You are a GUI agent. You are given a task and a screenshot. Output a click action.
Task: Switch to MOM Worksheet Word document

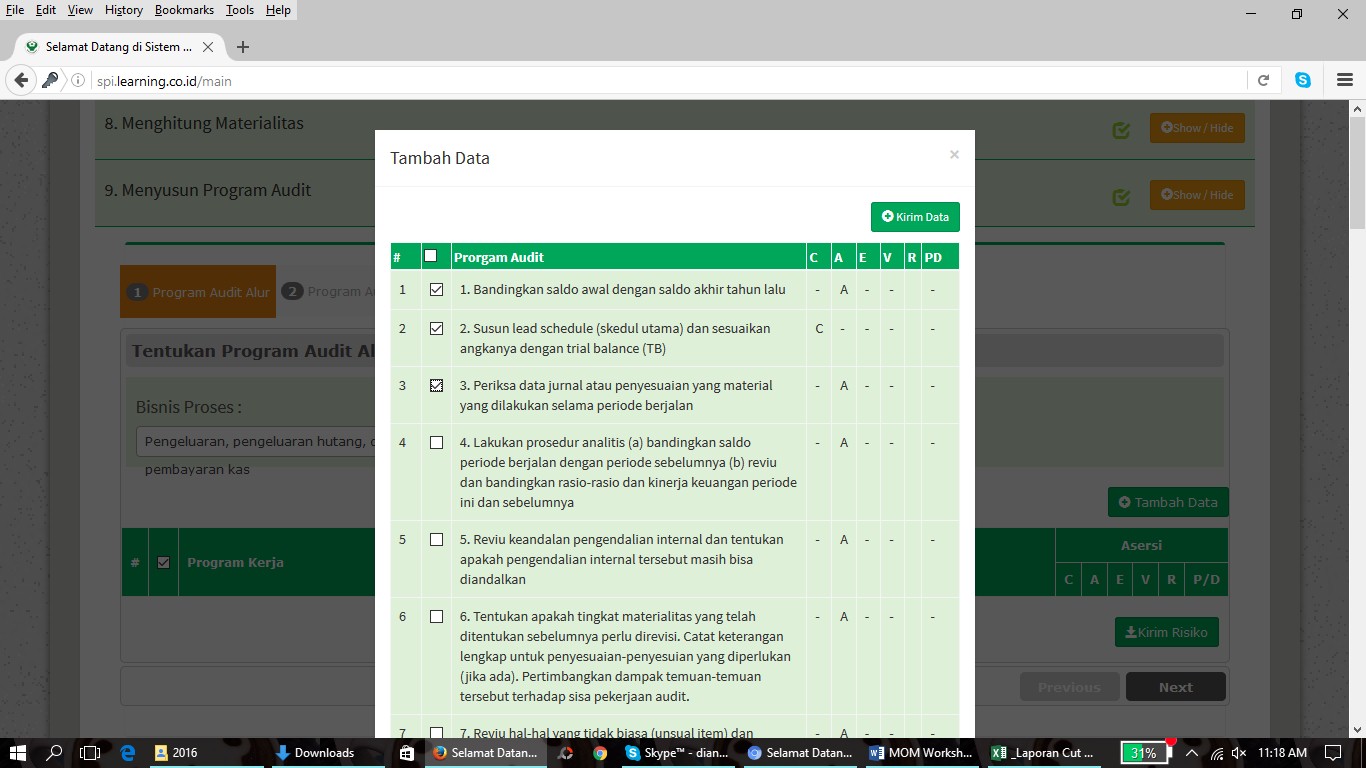(x=921, y=752)
